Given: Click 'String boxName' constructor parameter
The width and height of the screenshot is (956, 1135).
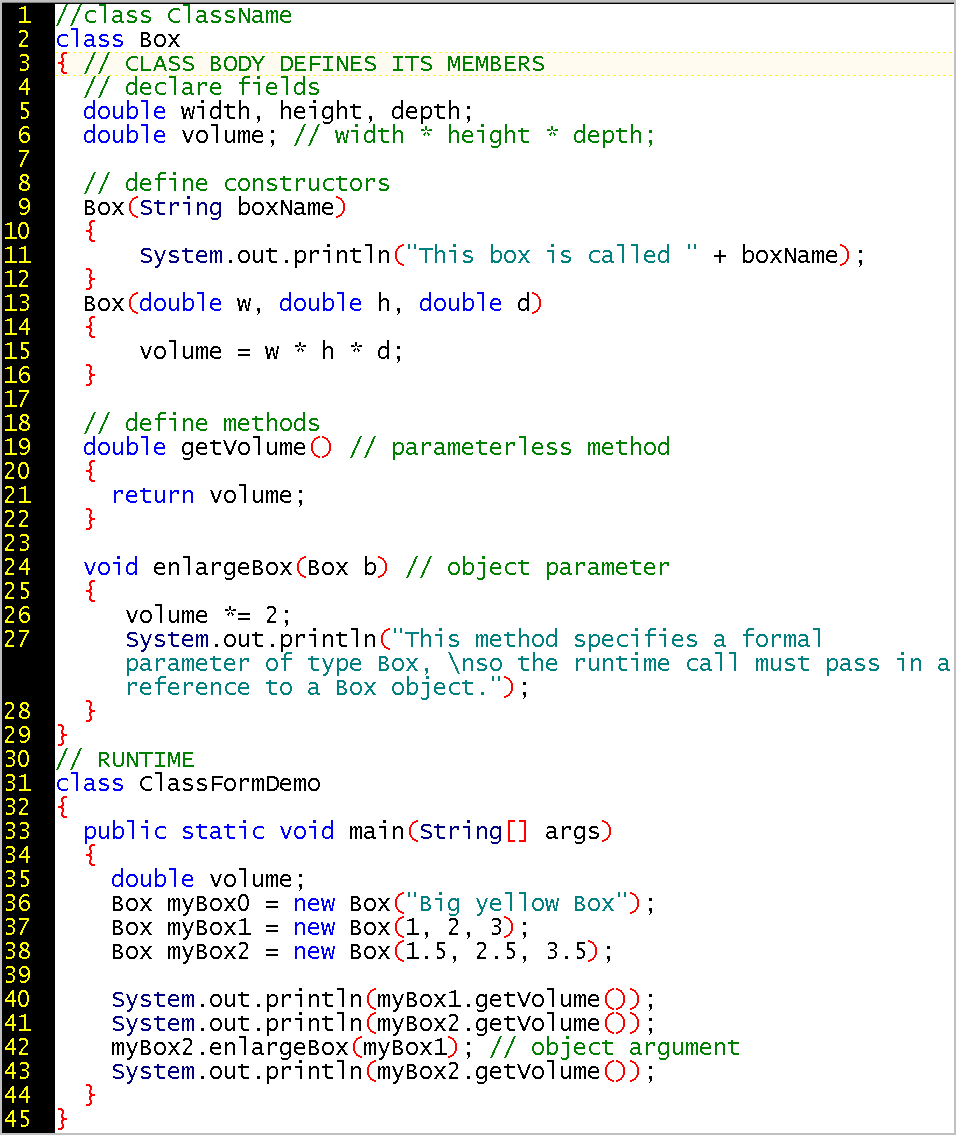Looking at the screenshot, I should pos(237,207).
